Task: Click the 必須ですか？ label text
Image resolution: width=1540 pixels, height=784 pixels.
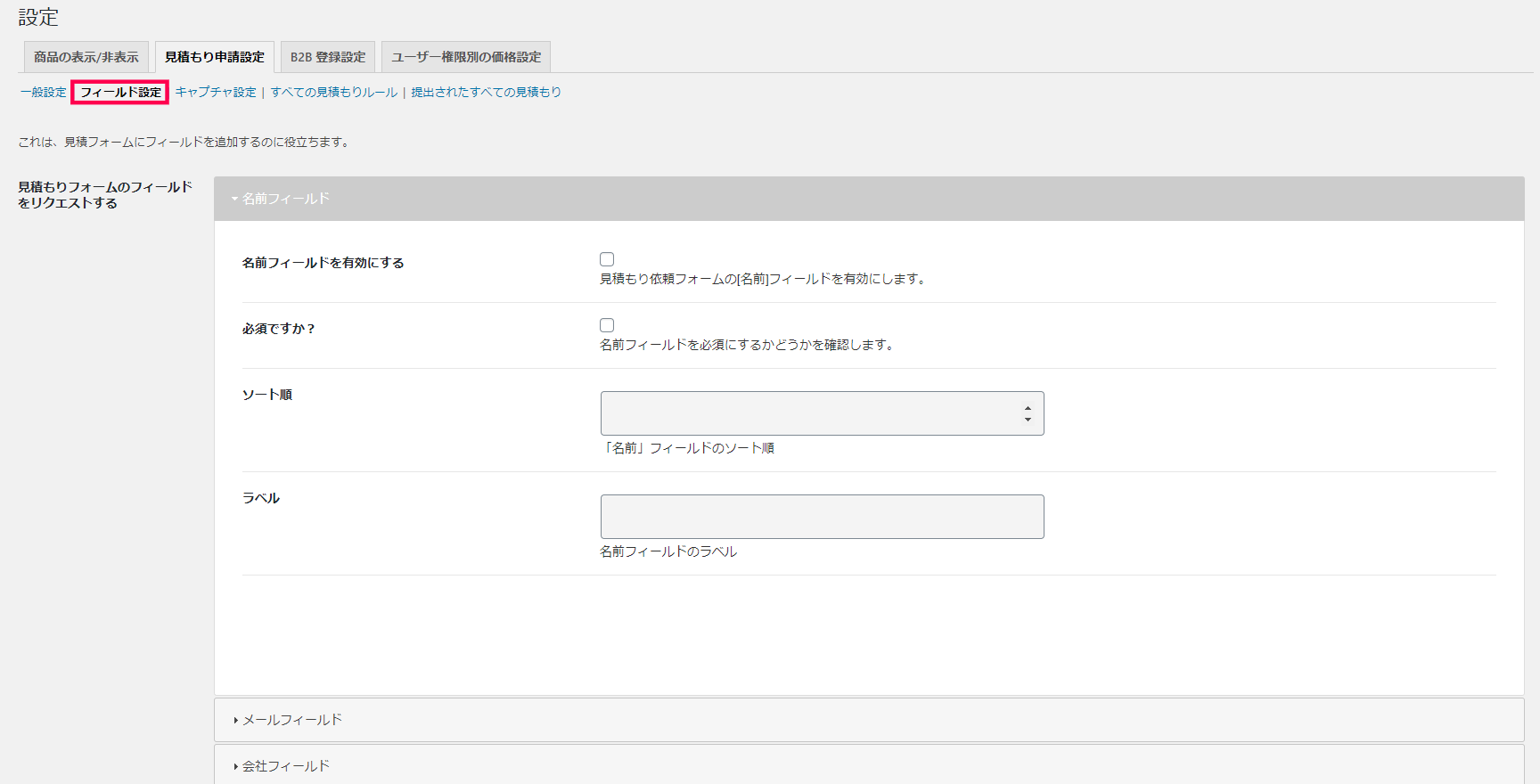Action: 279,329
